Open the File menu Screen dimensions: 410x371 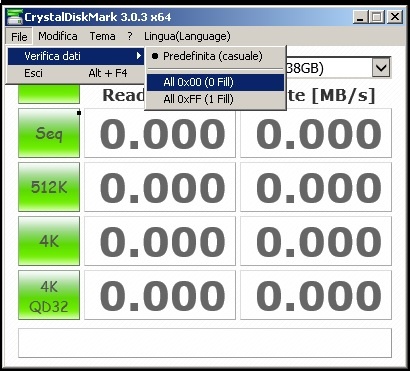19,36
